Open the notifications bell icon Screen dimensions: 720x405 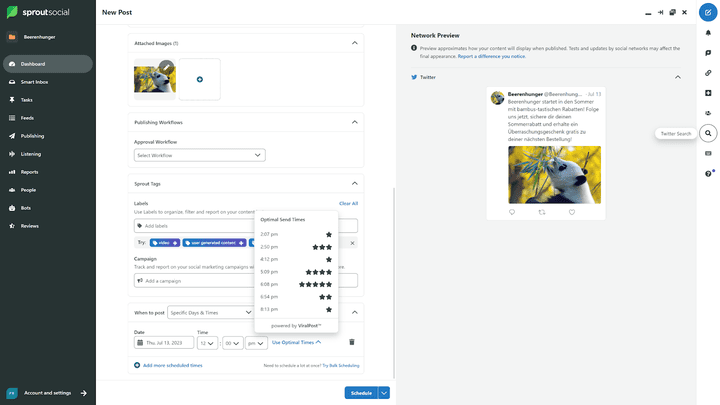(x=708, y=33)
